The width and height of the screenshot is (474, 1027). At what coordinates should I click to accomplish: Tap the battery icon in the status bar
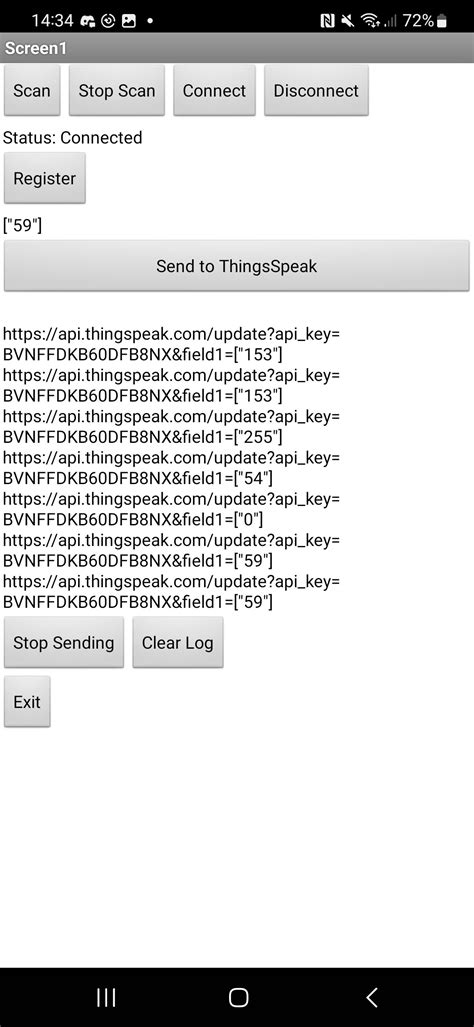point(441,21)
